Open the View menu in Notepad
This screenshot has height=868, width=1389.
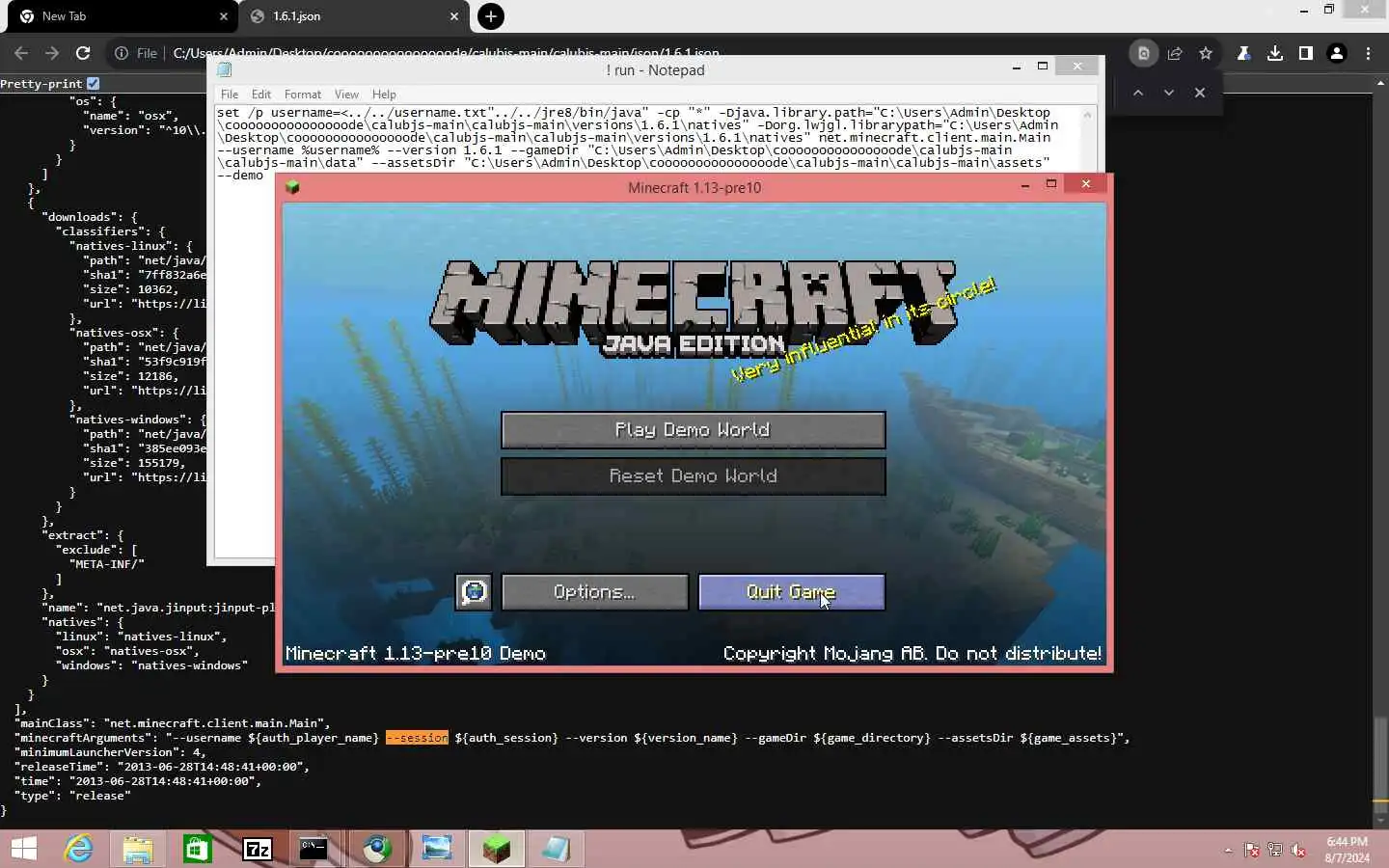[x=346, y=95]
